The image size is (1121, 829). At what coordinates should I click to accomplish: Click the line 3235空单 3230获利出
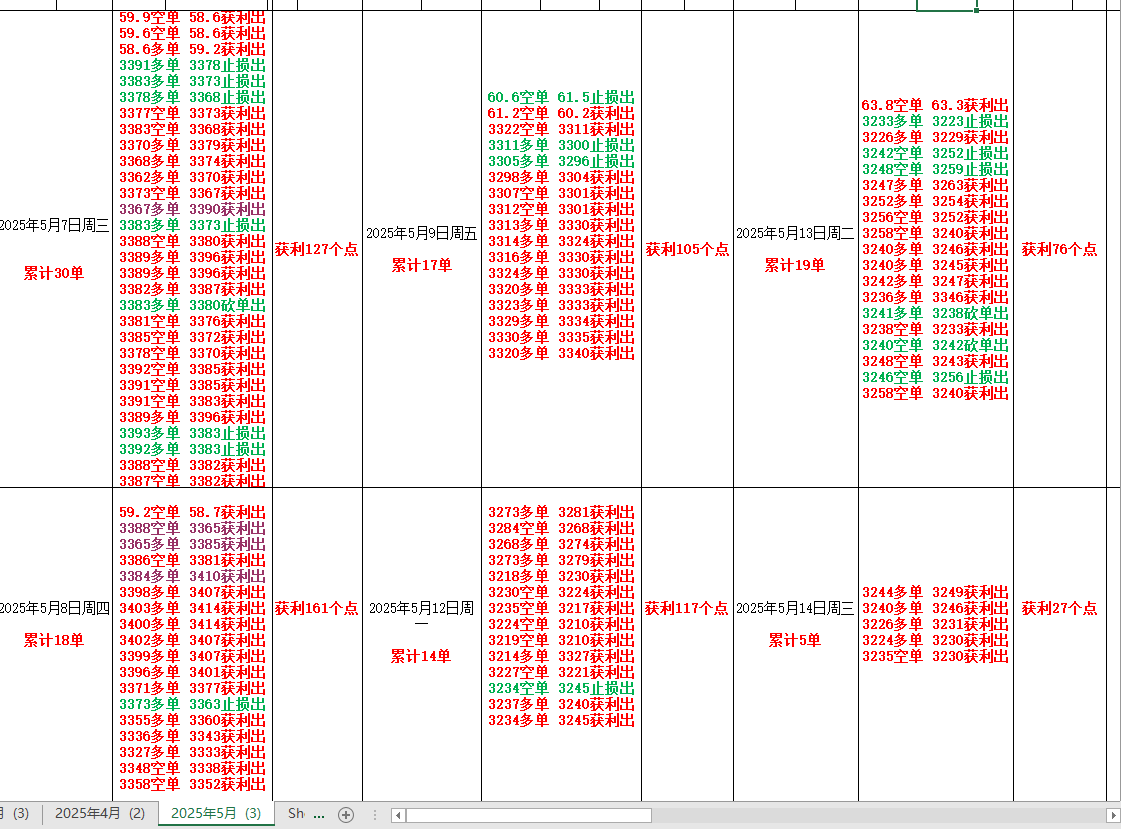point(935,656)
